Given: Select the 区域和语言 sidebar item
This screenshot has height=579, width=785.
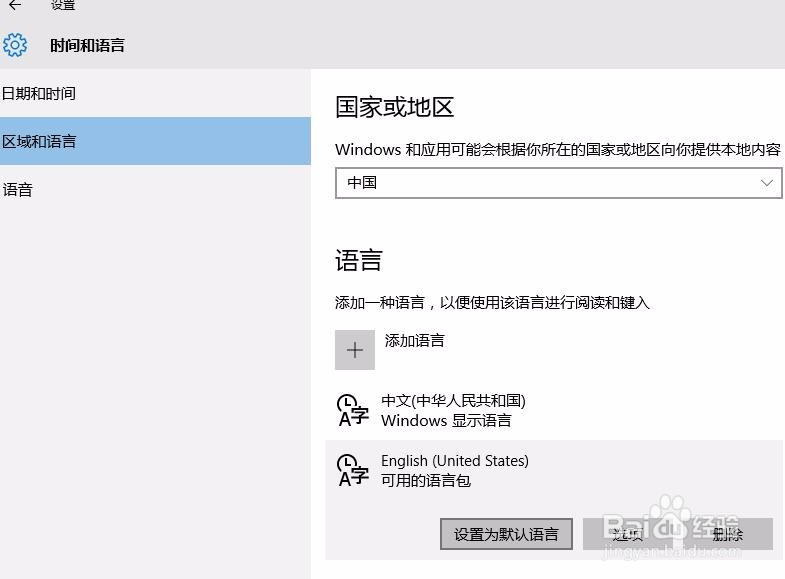Looking at the screenshot, I should pyautogui.click(x=155, y=141).
